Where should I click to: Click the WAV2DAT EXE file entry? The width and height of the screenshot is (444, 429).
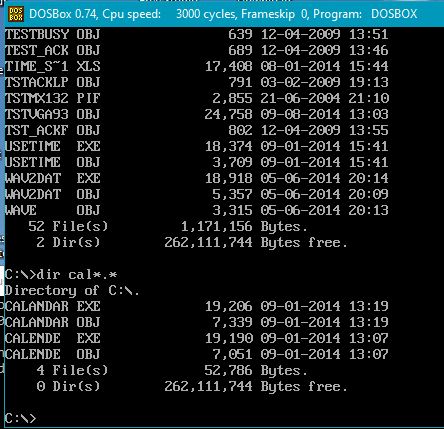tap(196, 178)
